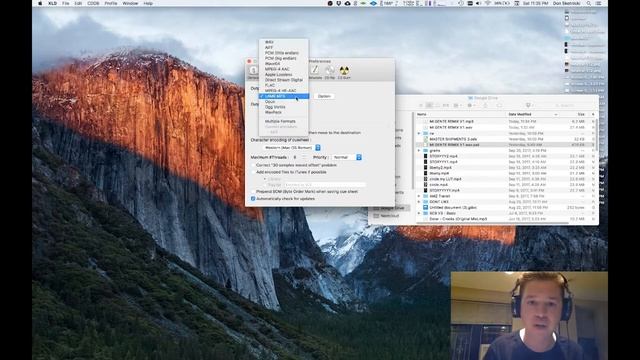Sort Finder list by Size column

click(576, 114)
